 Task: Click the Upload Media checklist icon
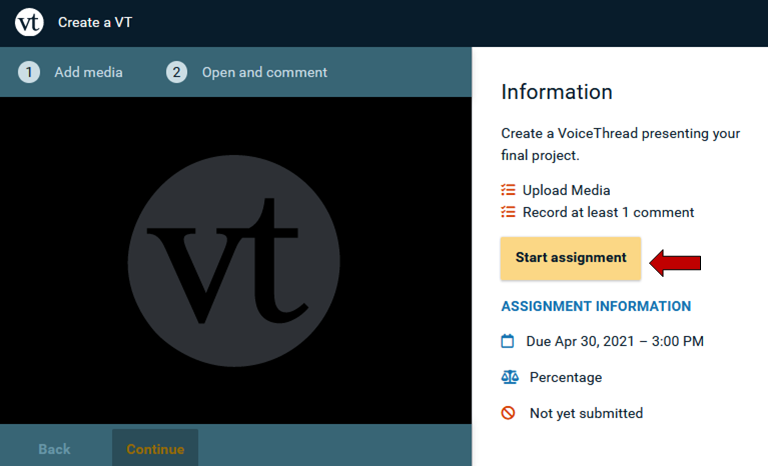point(508,190)
